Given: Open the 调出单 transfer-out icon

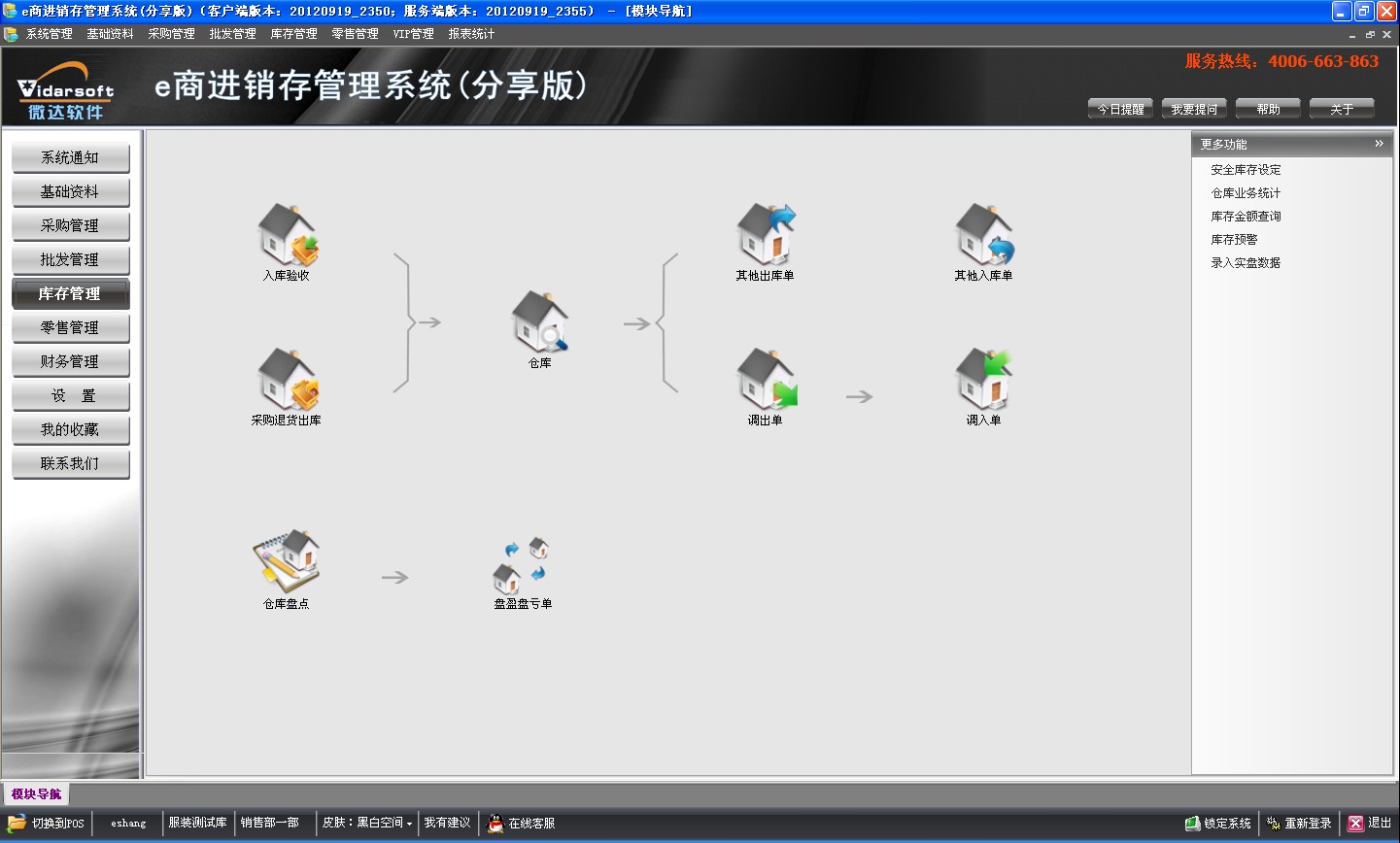Looking at the screenshot, I should 766,379.
